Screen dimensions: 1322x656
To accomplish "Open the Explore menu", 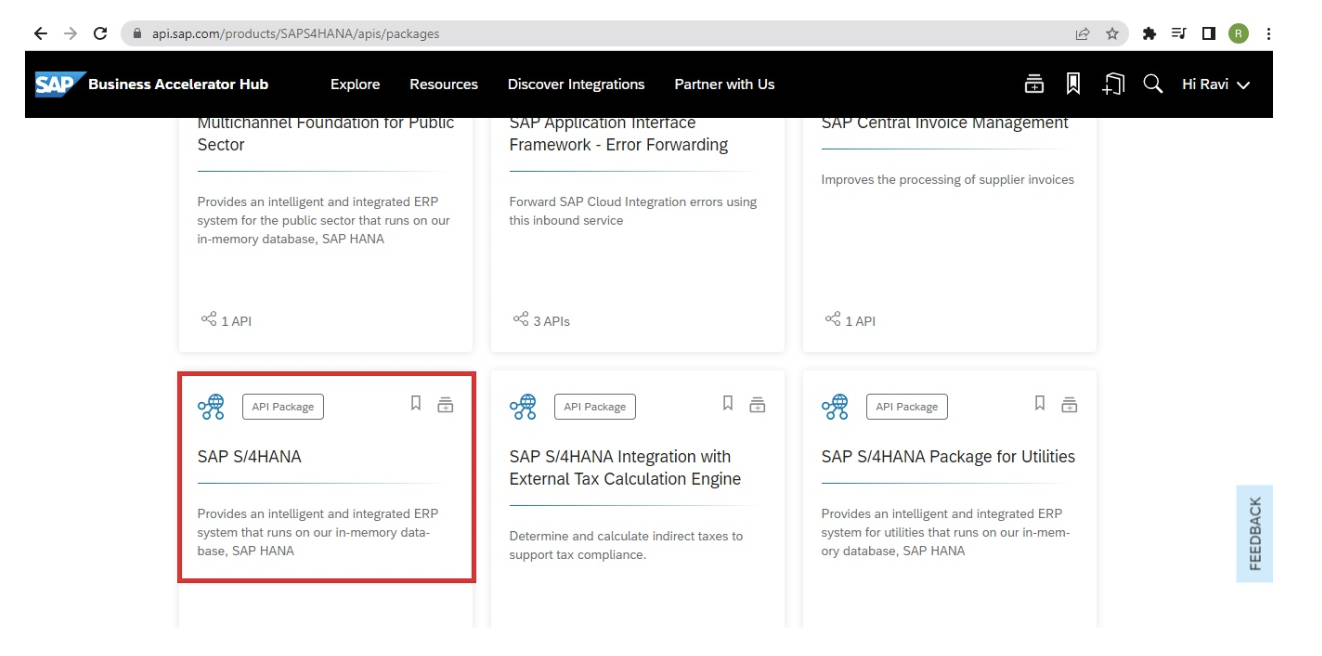I will tap(355, 84).
